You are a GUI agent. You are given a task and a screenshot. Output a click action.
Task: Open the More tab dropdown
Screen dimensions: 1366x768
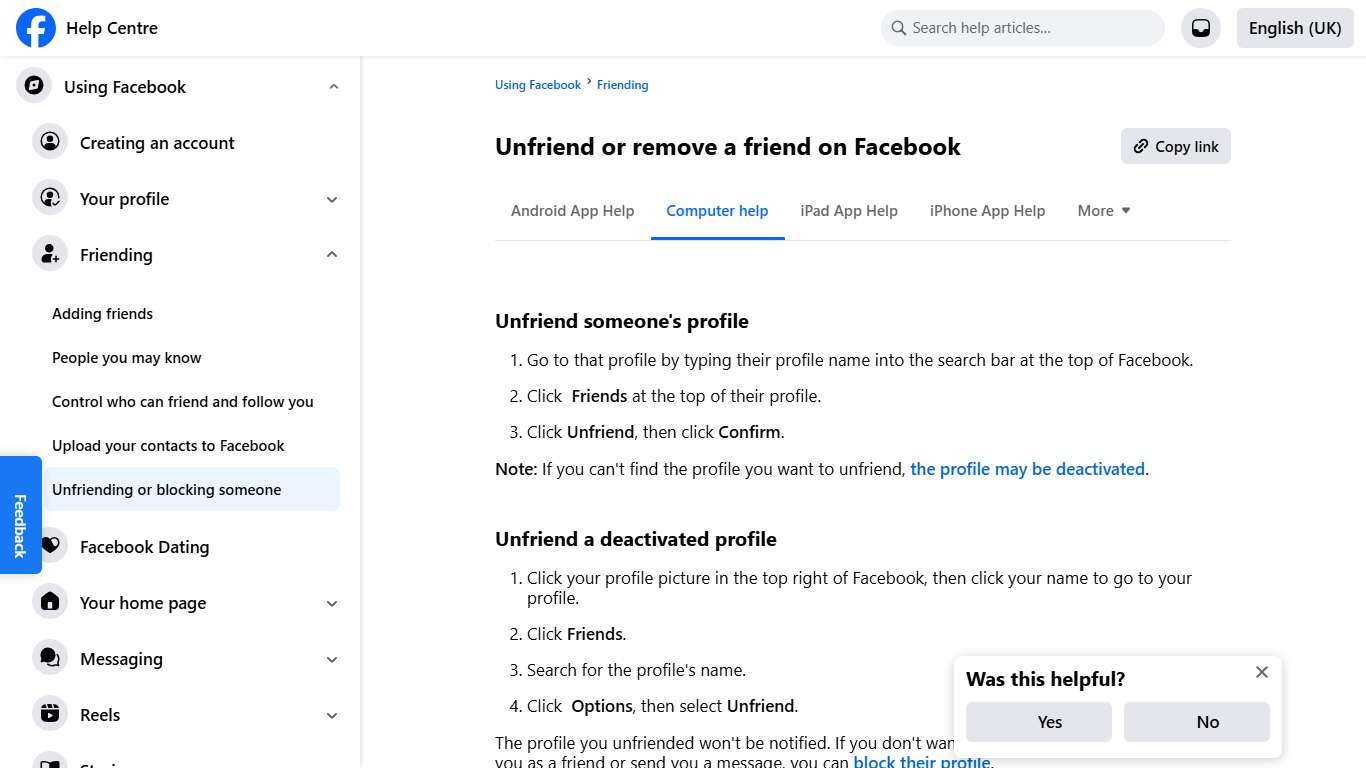coord(1103,211)
